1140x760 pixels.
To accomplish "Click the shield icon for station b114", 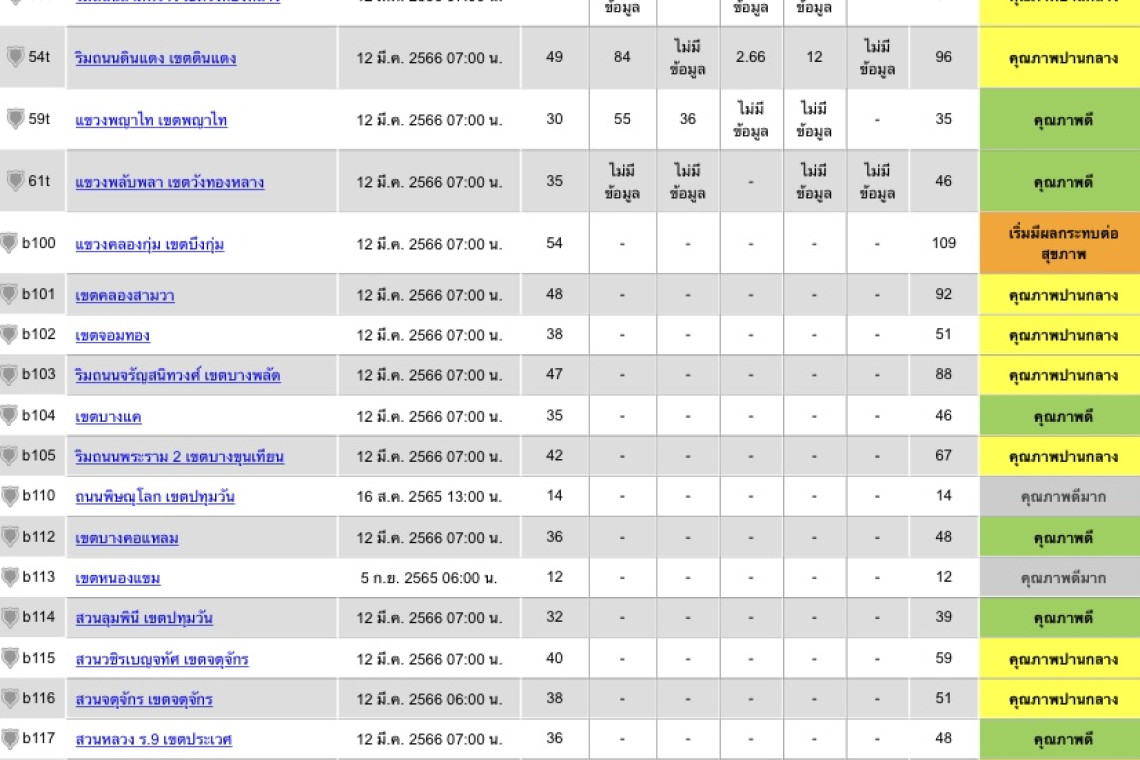I will (x=9, y=618).
